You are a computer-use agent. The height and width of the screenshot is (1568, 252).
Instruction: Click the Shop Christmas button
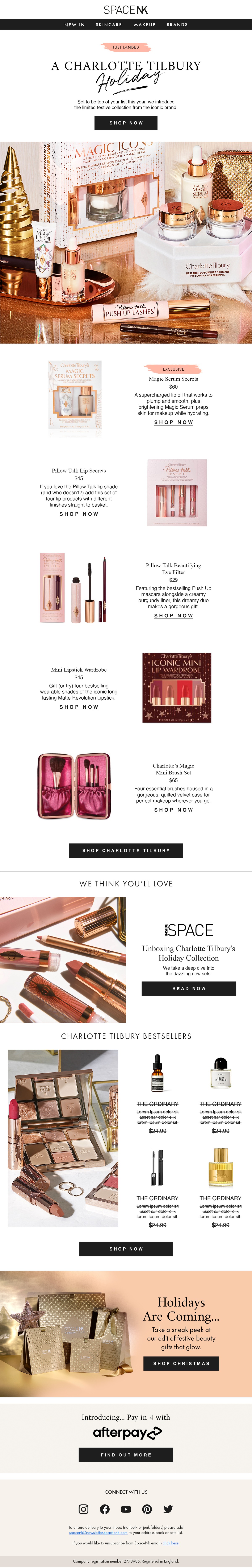tap(181, 1363)
